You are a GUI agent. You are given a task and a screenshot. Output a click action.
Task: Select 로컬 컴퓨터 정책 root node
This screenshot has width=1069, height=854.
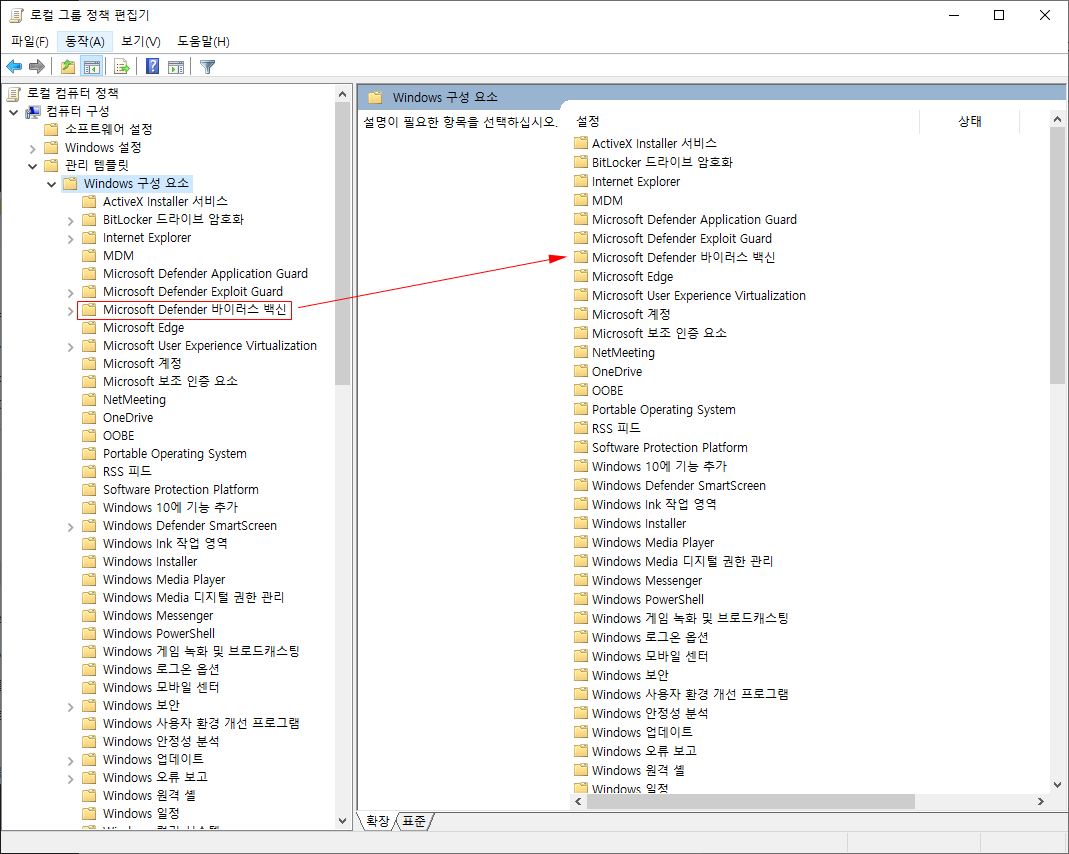72,93
